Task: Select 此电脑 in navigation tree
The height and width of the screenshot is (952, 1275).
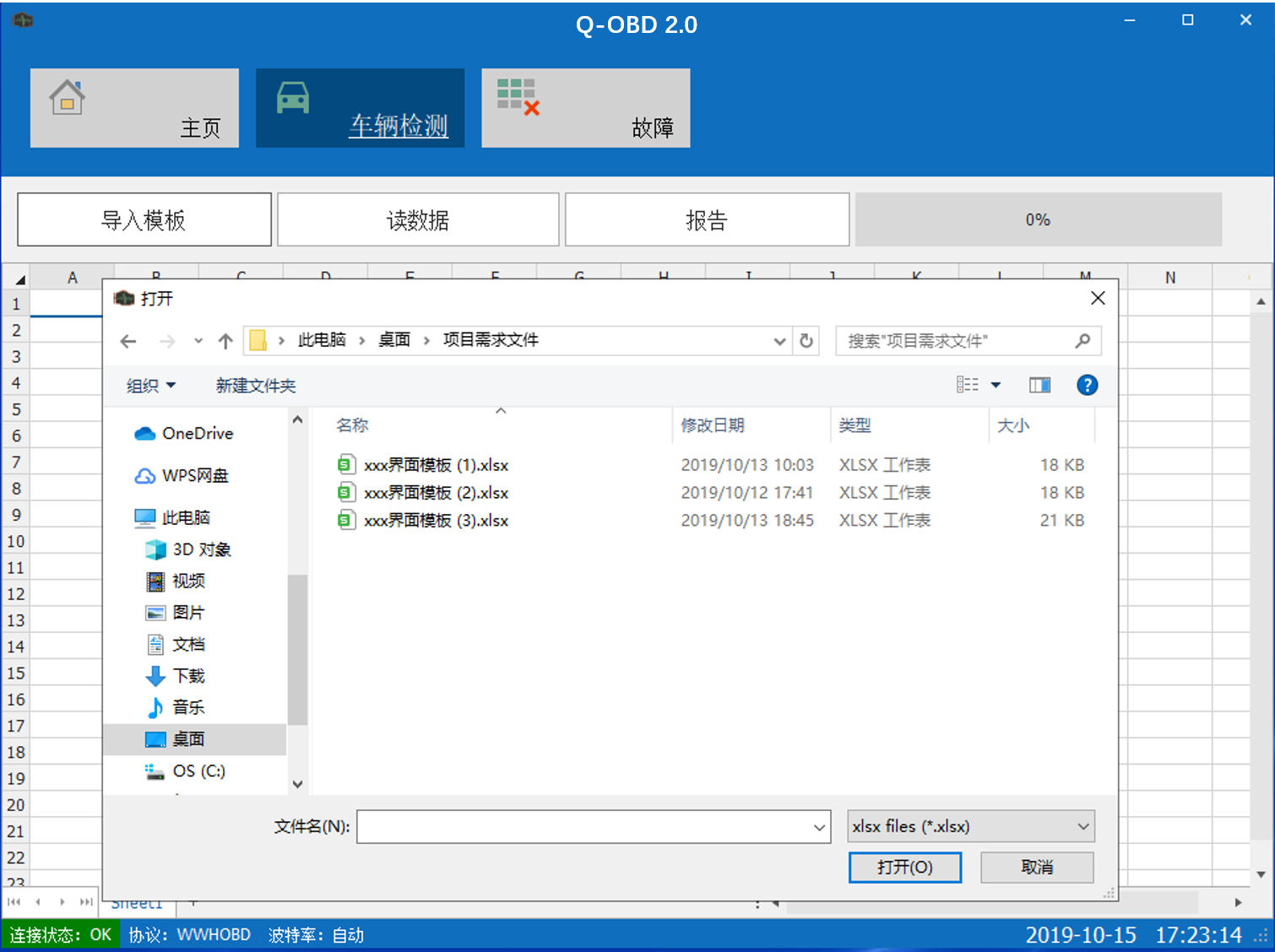Action: pyautogui.click(x=172, y=517)
